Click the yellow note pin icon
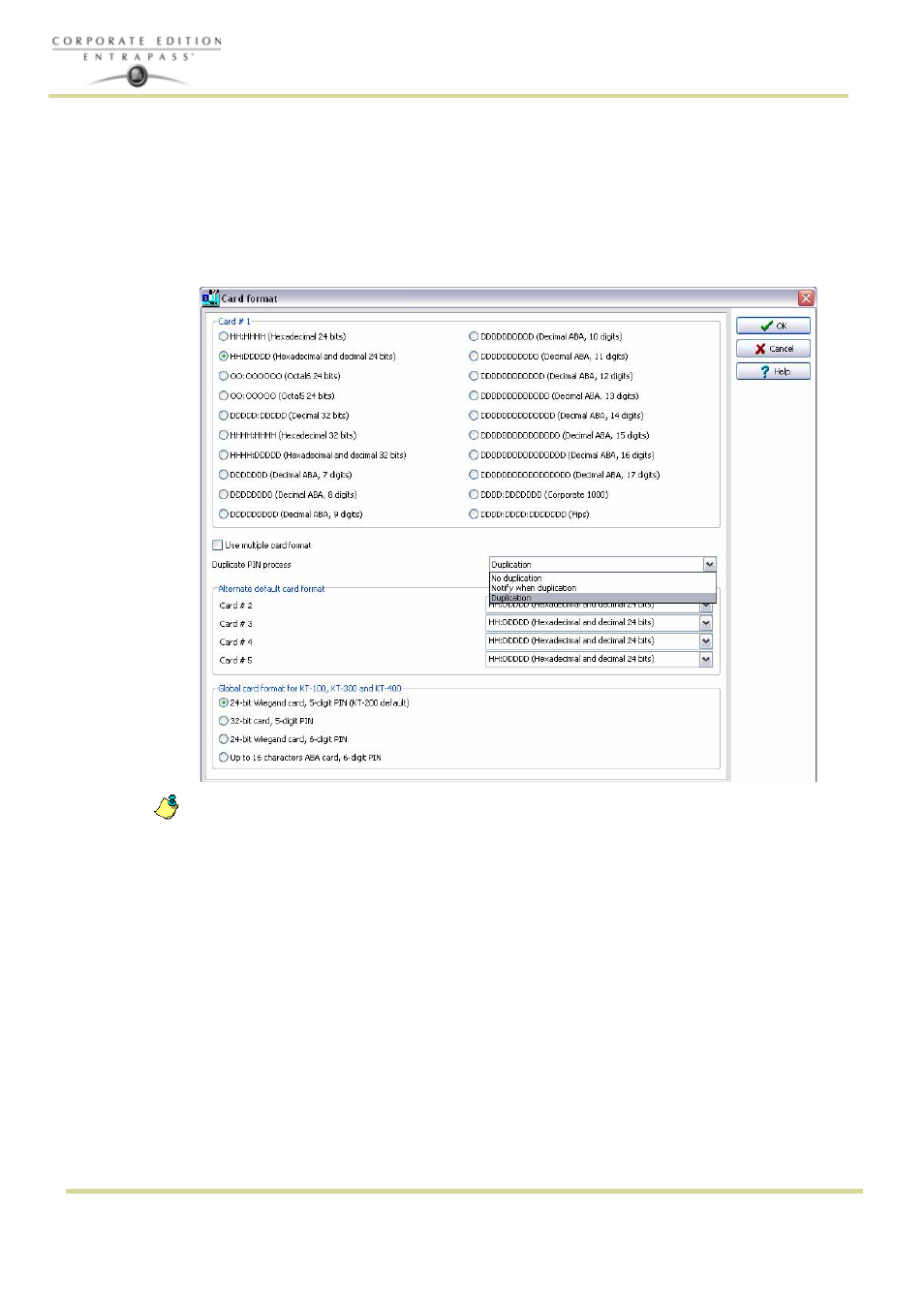The height and width of the screenshot is (1308, 924). click(167, 807)
